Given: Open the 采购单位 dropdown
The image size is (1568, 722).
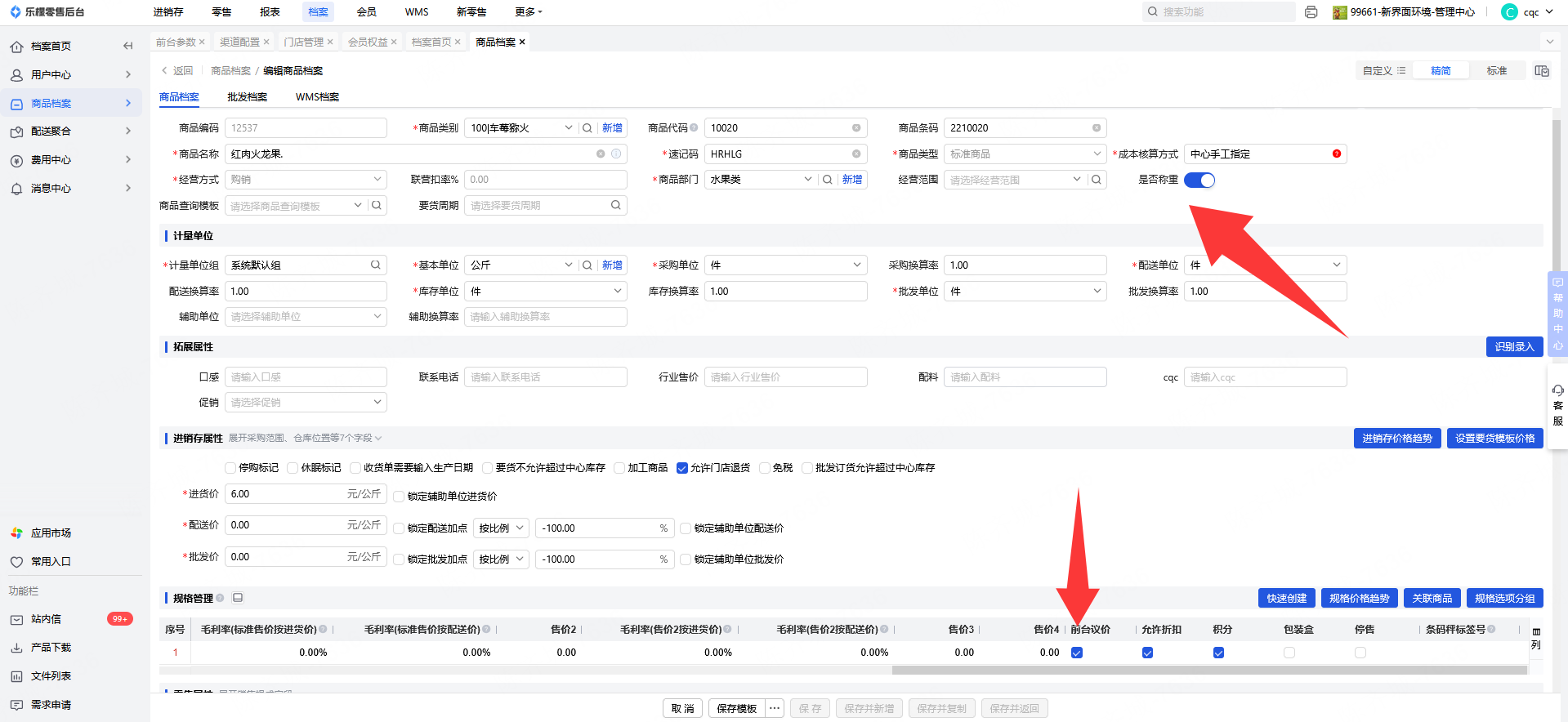Looking at the screenshot, I should pos(785,265).
